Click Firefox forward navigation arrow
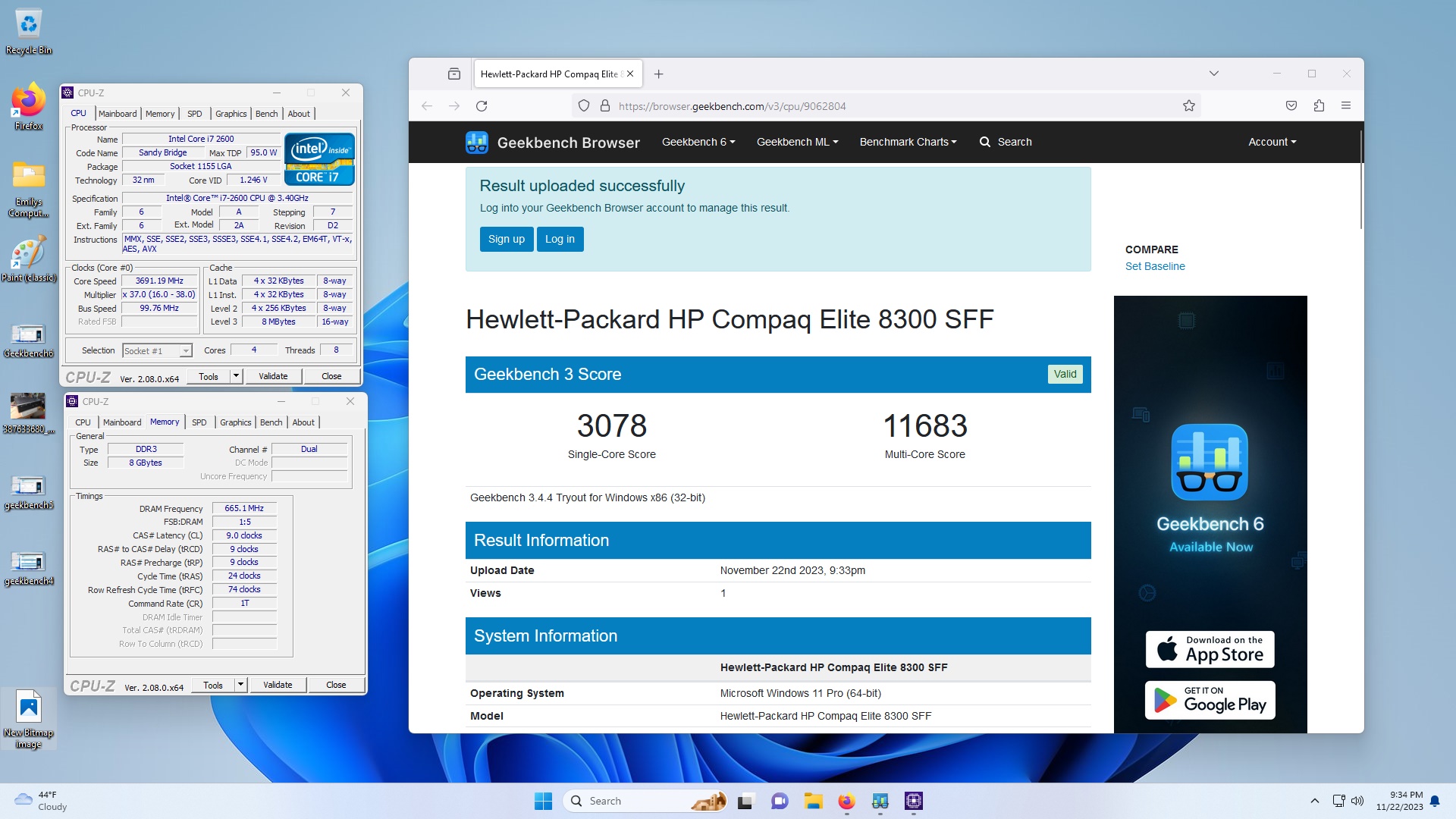Viewport: 1456px width, 819px height. click(454, 106)
